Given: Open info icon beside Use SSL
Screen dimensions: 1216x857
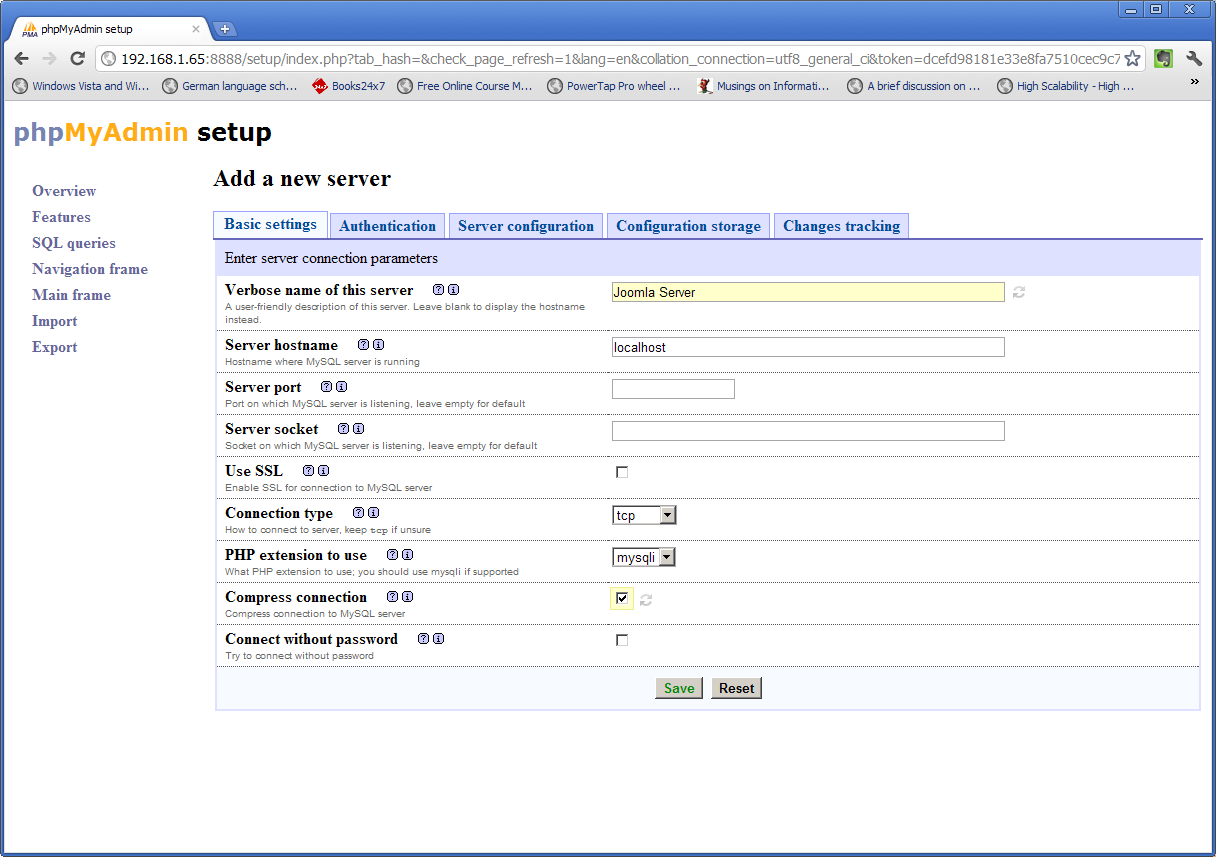Looking at the screenshot, I should (323, 471).
